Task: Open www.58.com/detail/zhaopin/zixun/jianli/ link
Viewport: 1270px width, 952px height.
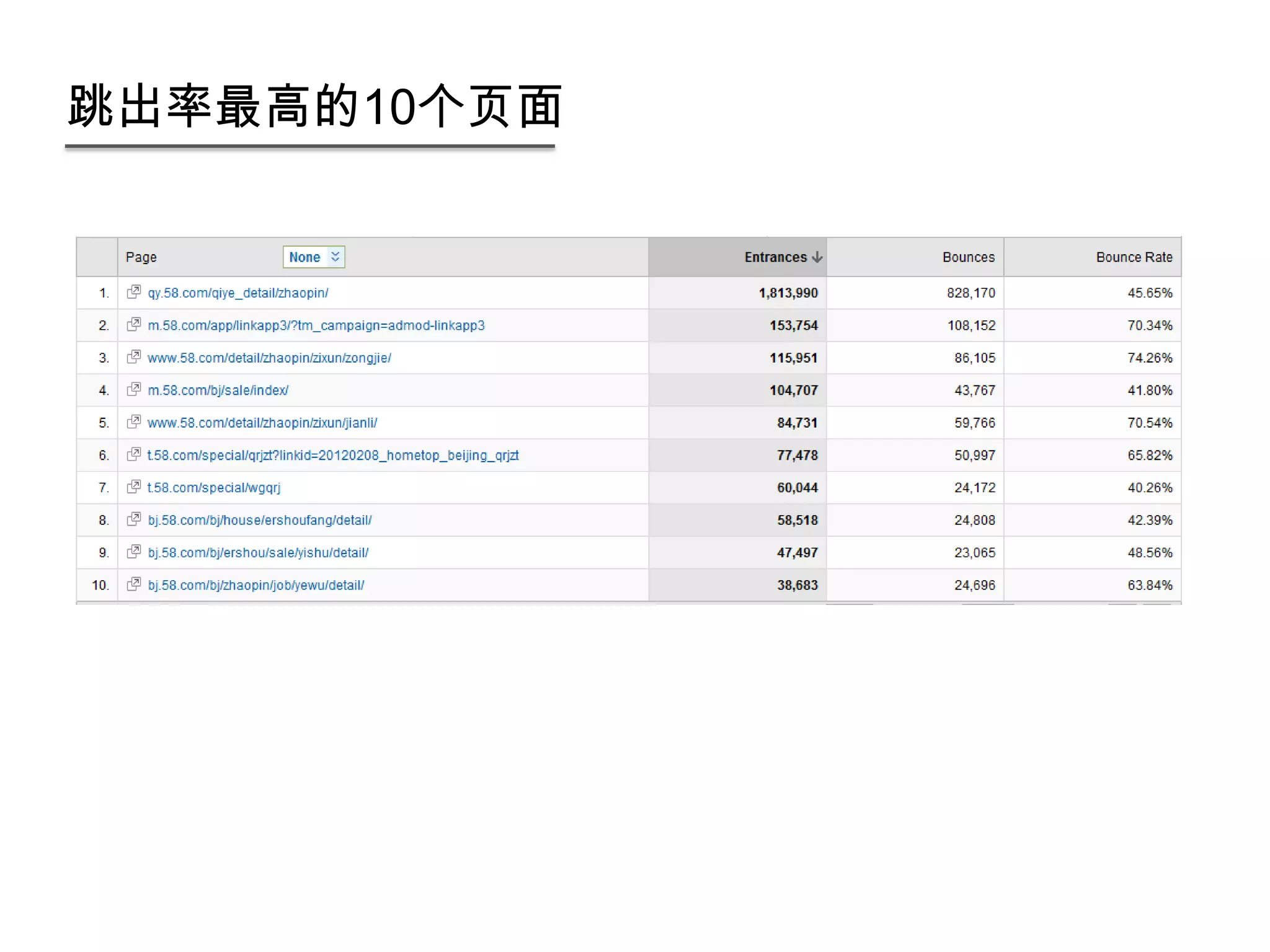Action: click(x=262, y=423)
